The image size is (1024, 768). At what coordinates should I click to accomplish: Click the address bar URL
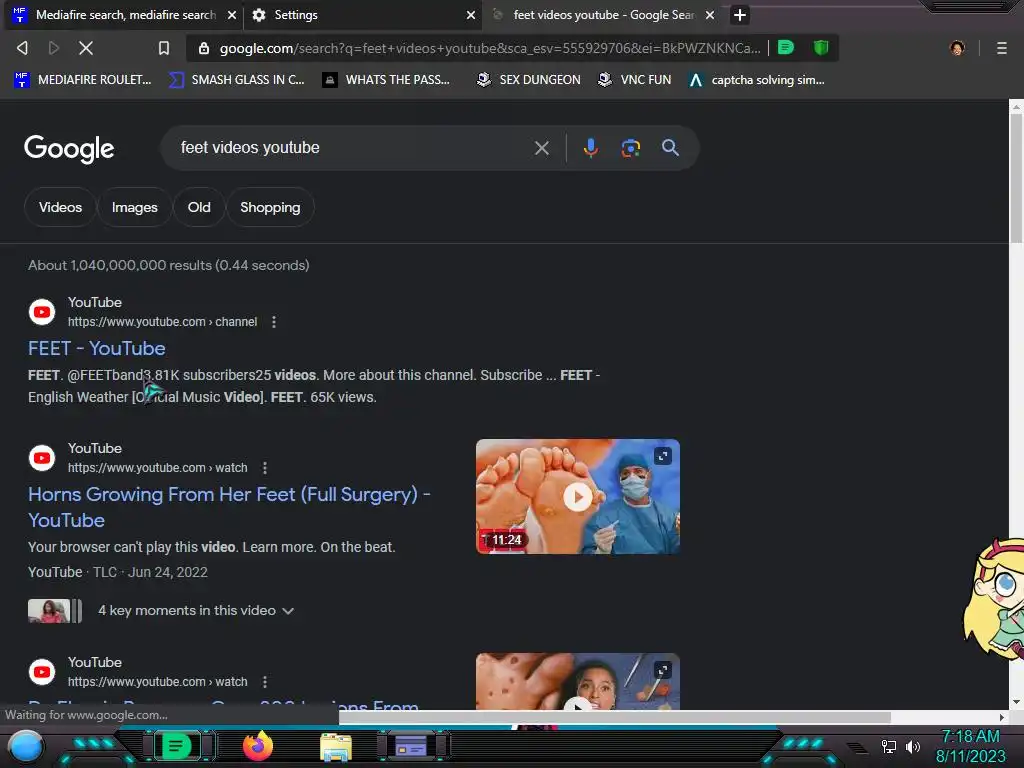pos(490,48)
